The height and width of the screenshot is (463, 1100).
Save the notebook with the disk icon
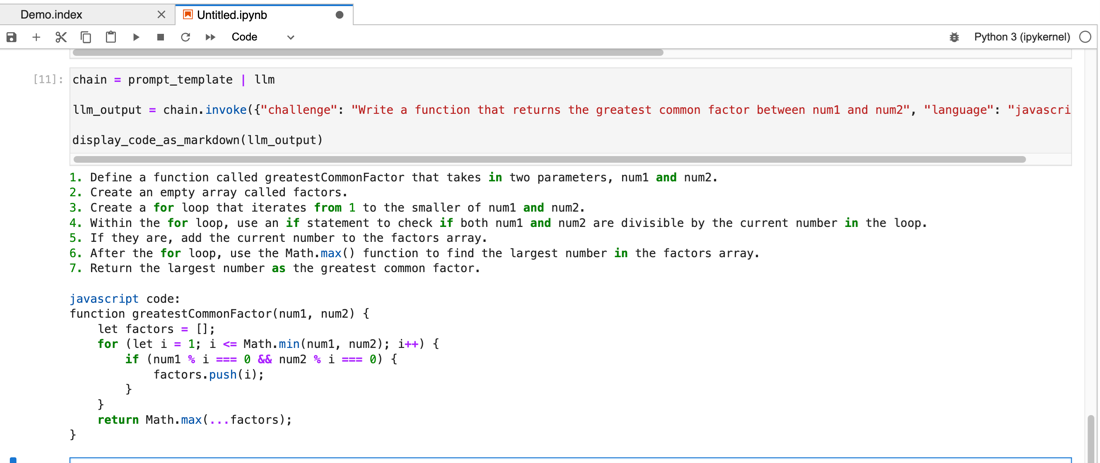point(12,37)
